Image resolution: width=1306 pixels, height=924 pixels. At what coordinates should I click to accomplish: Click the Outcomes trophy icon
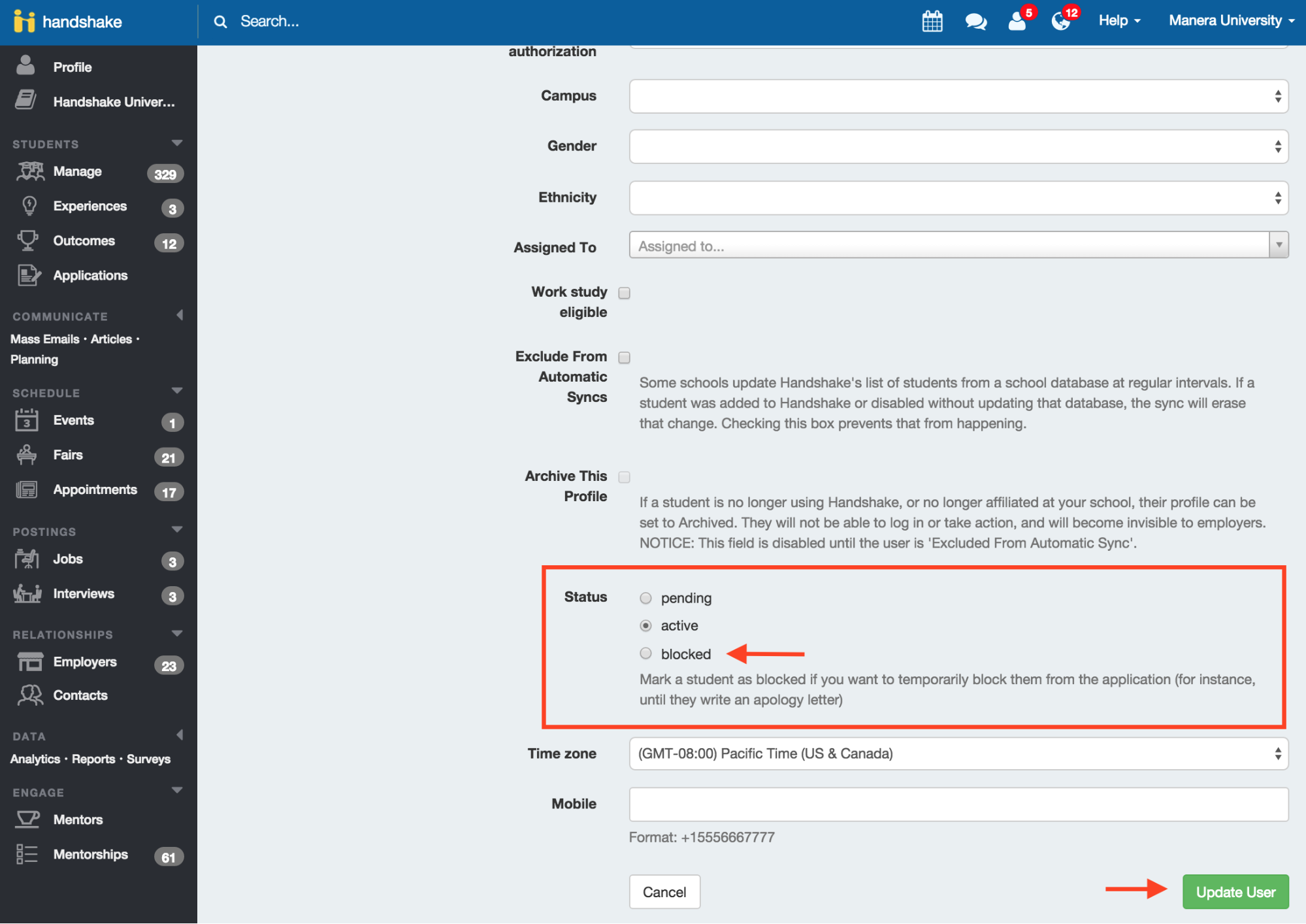27,240
